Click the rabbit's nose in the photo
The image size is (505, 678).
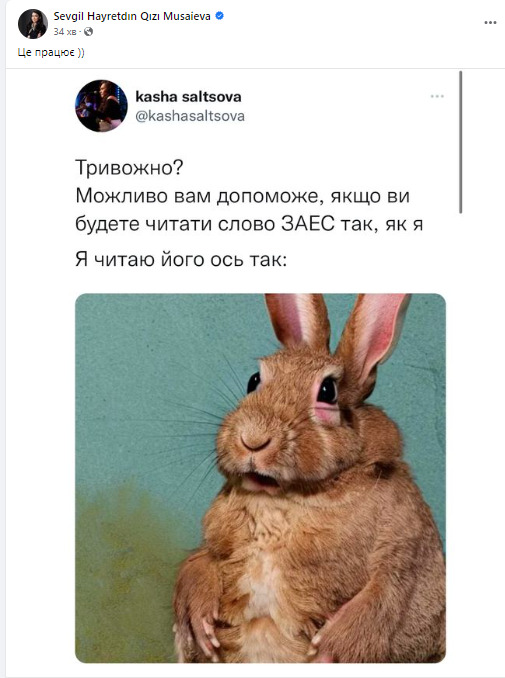click(256, 442)
